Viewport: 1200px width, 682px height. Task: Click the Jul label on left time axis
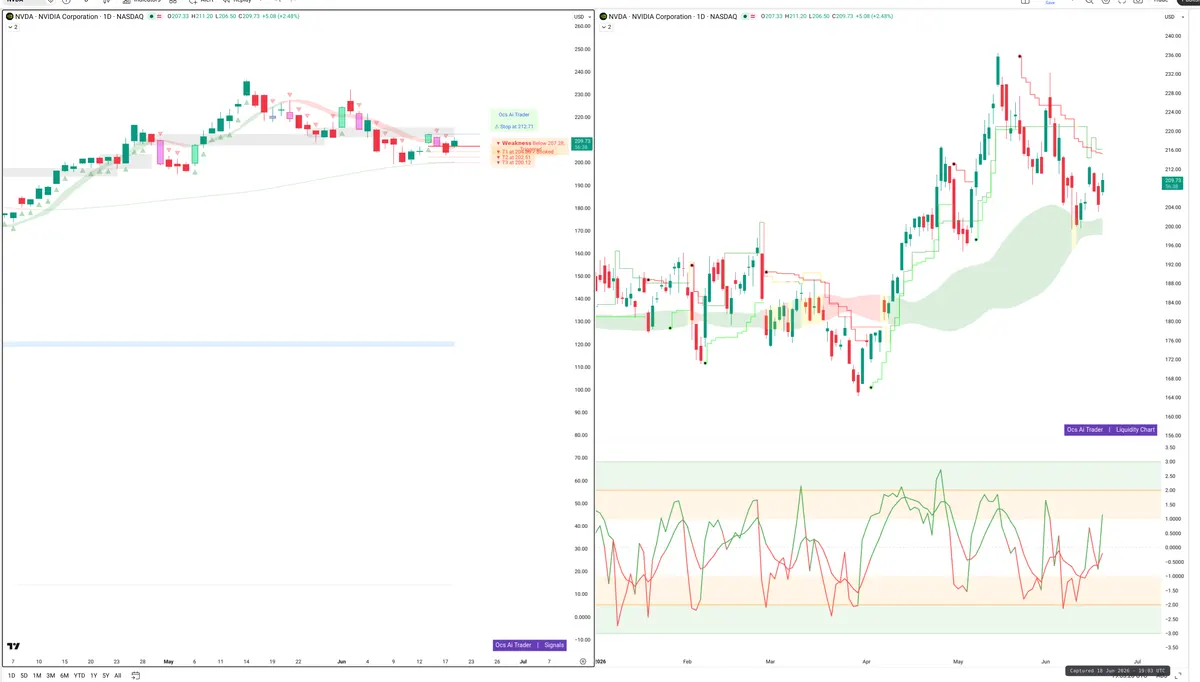[x=522, y=661]
